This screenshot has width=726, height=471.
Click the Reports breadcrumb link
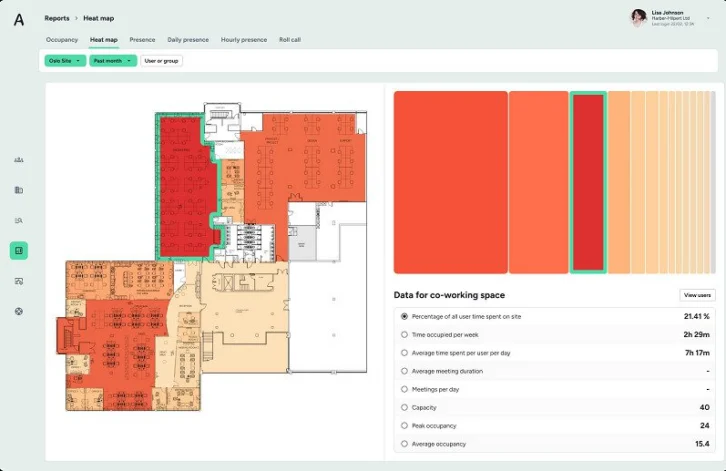[x=57, y=18]
